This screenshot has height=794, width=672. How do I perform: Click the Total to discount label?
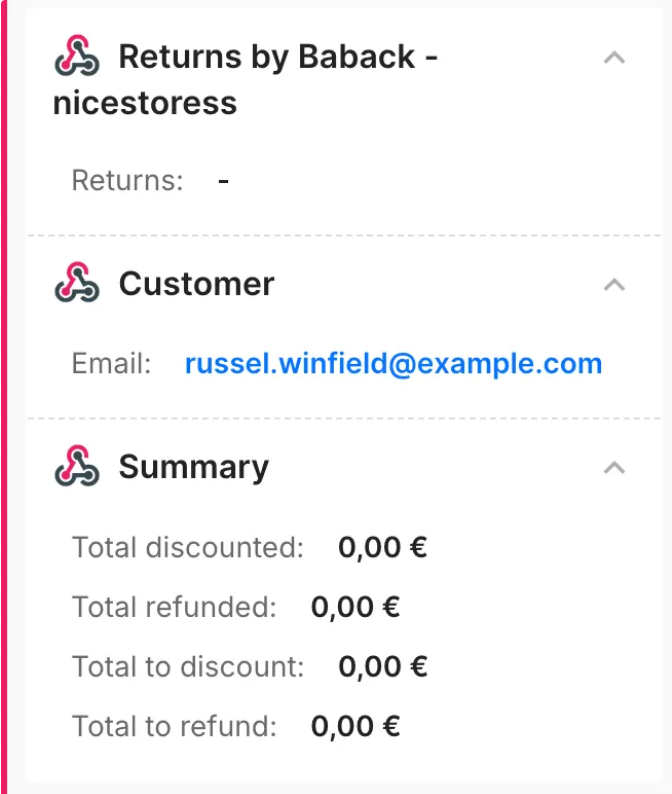click(x=188, y=667)
